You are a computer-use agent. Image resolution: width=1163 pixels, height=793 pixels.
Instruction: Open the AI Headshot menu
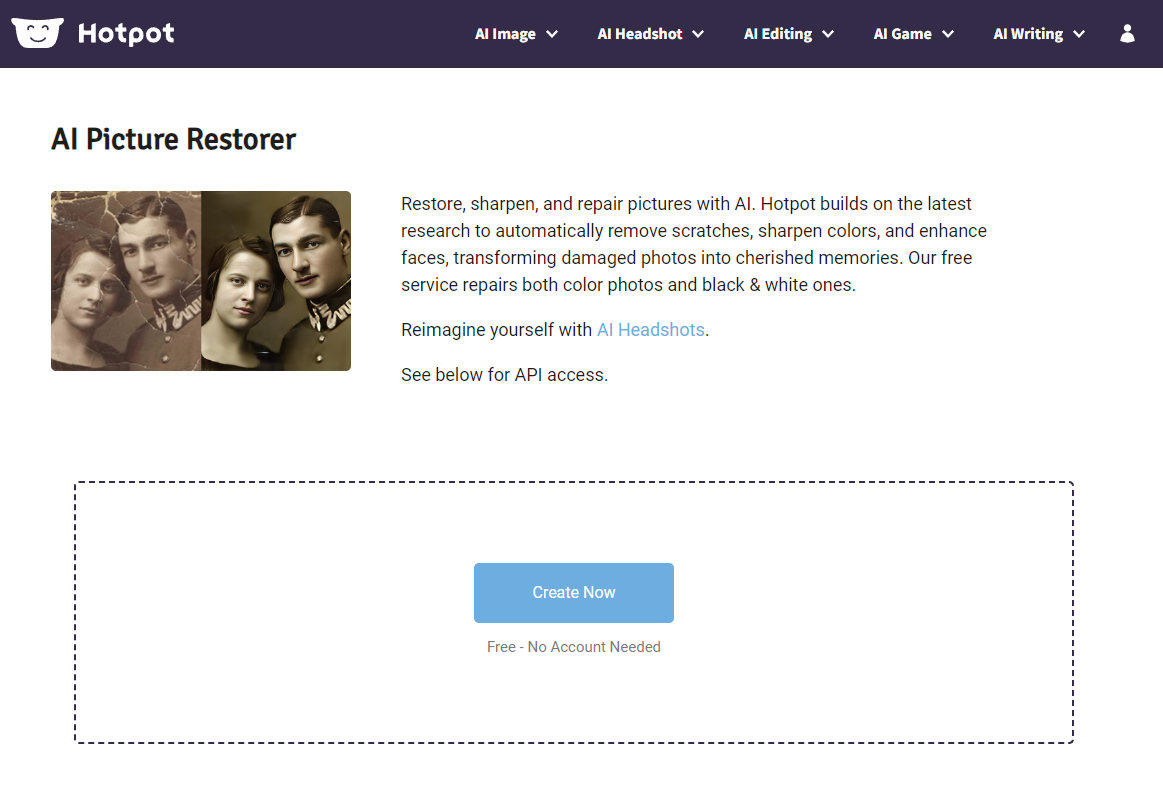640,34
